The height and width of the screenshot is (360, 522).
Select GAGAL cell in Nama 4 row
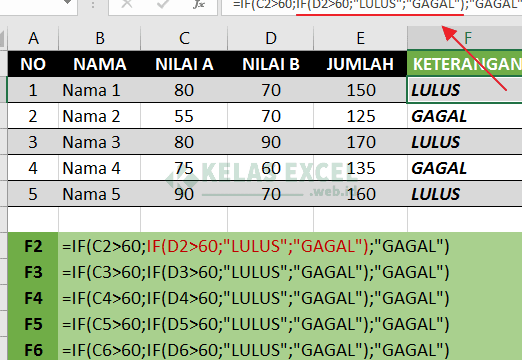point(465,168)
